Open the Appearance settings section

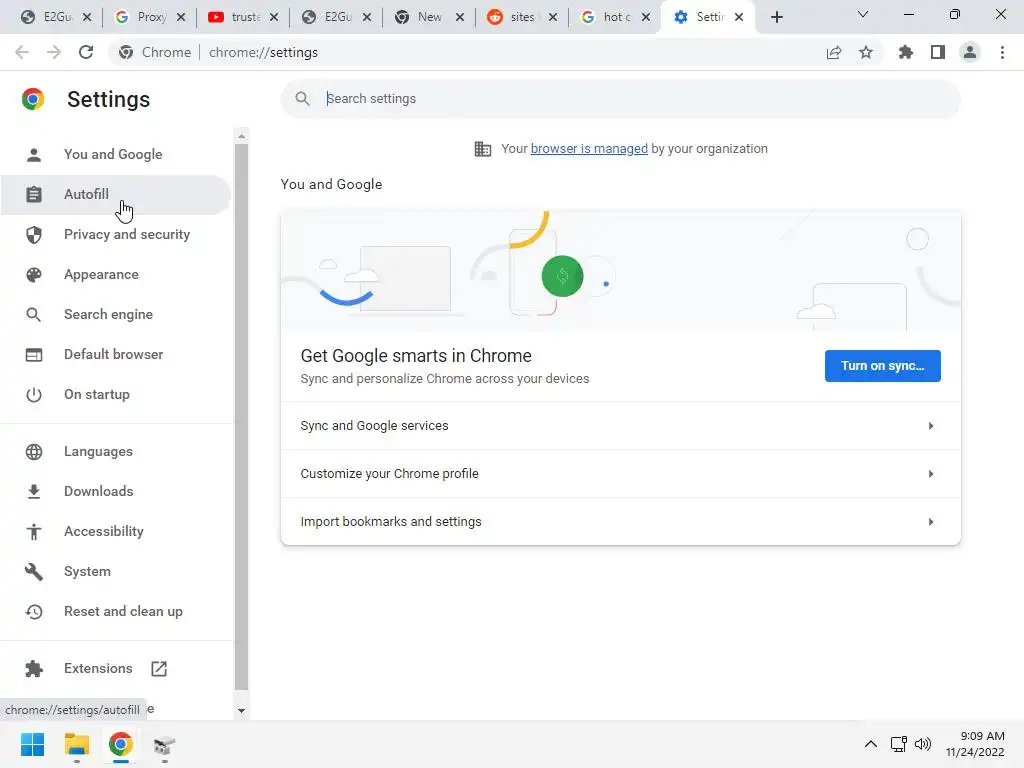(x=116, y=275)
